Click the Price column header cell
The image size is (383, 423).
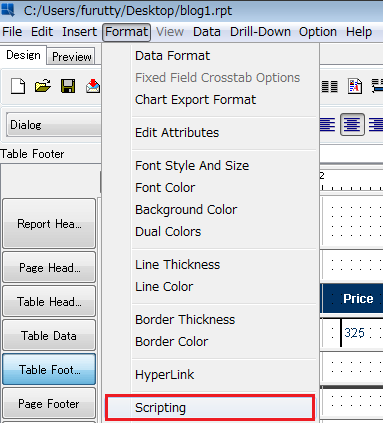click(352, 298)
